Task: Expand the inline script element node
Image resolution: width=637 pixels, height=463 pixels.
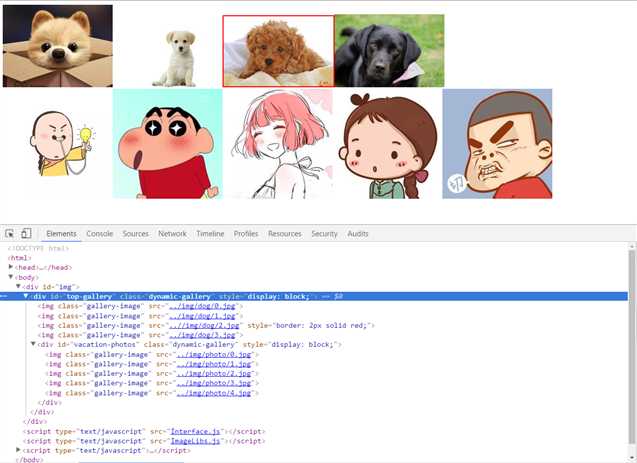Action: point(18,450)
